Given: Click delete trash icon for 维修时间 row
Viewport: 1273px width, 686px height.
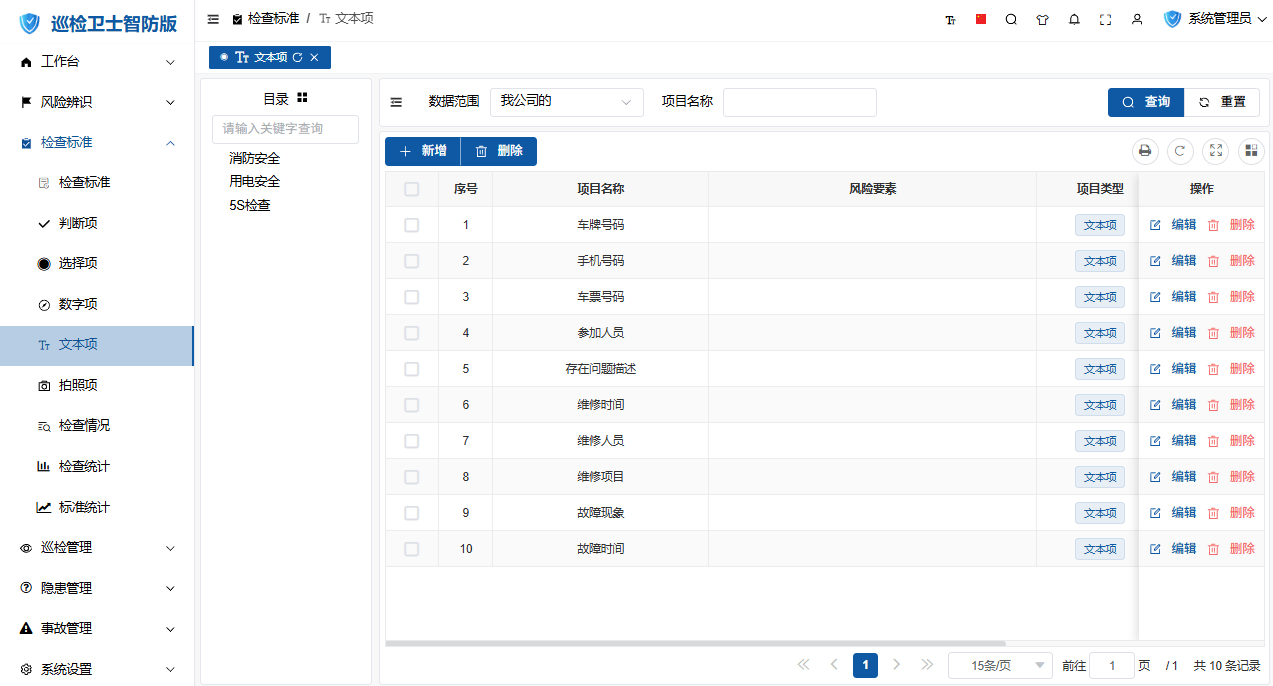Looking at the screenshot, I should point(1213,405).
